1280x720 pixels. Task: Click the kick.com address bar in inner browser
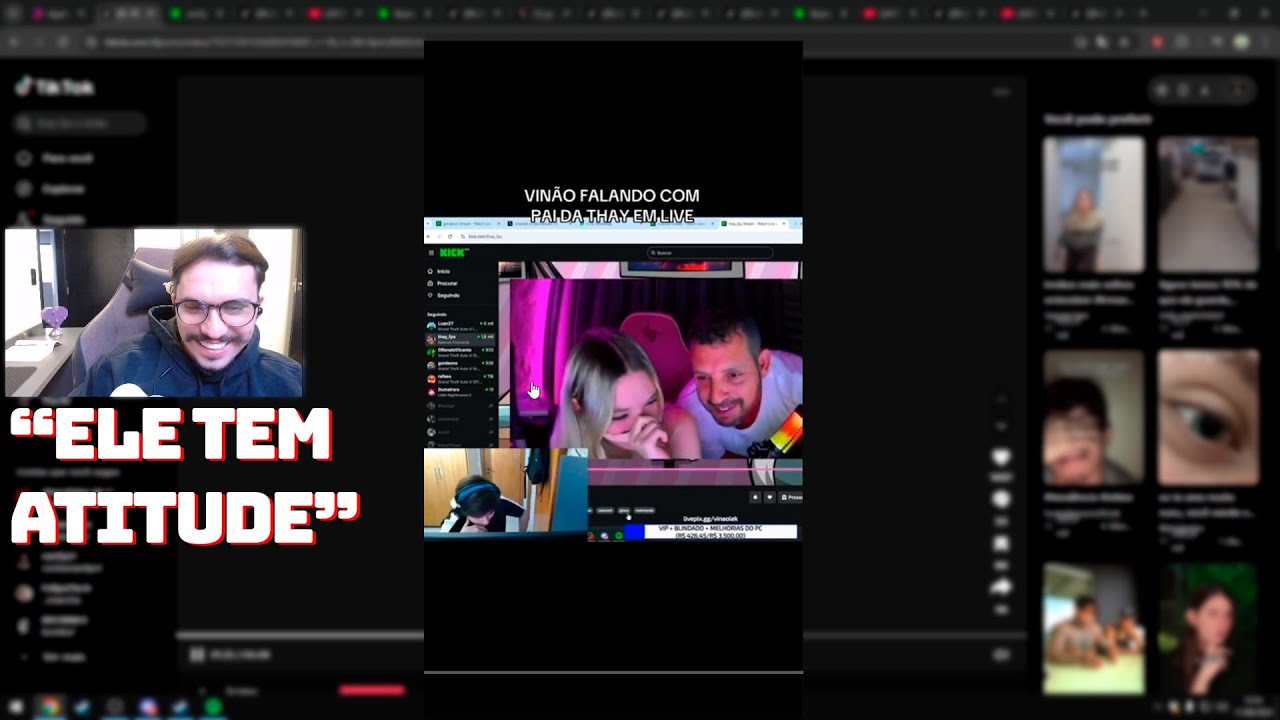click(x=620, y=236)
